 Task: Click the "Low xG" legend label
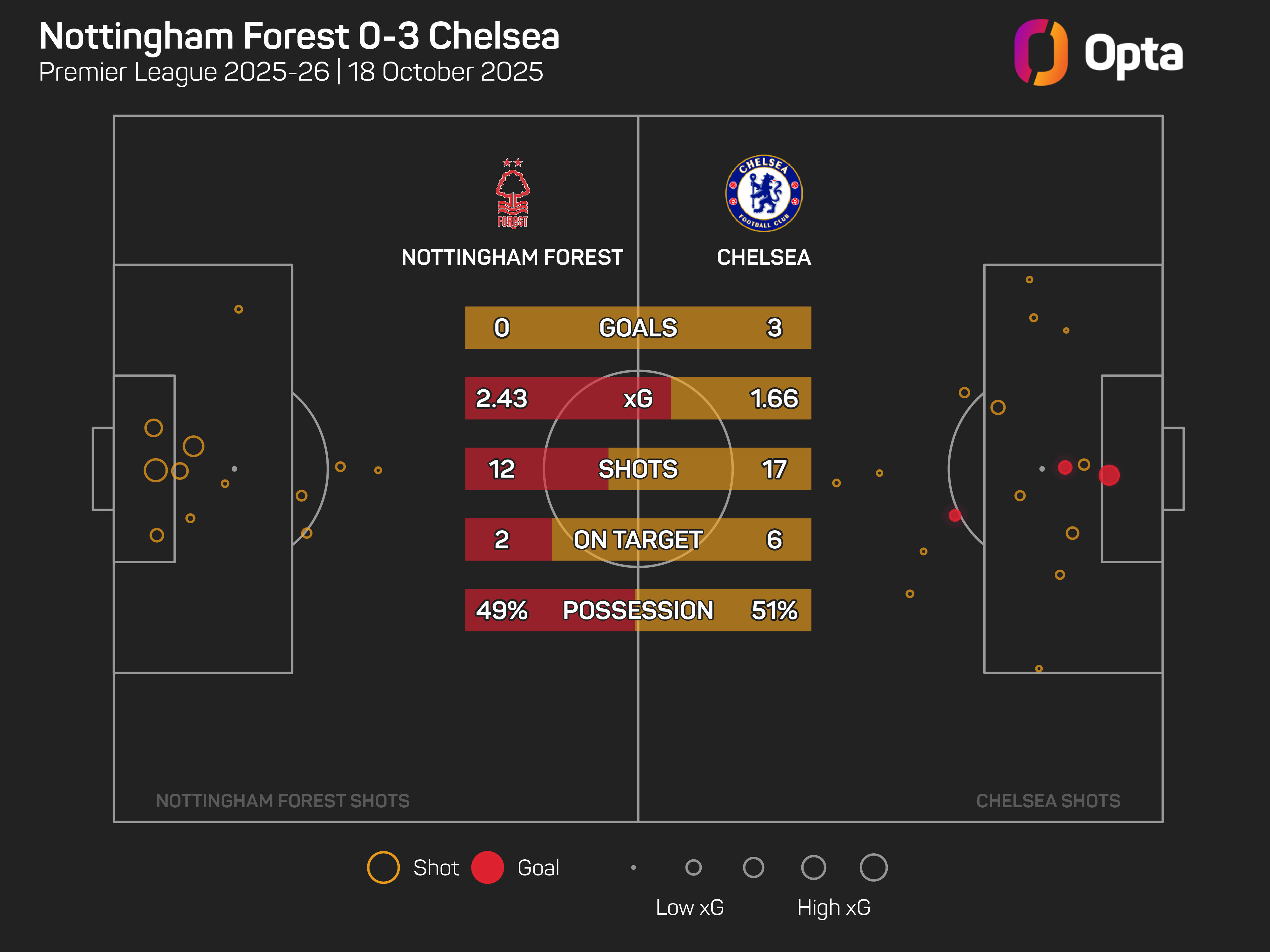click(690, 907)
